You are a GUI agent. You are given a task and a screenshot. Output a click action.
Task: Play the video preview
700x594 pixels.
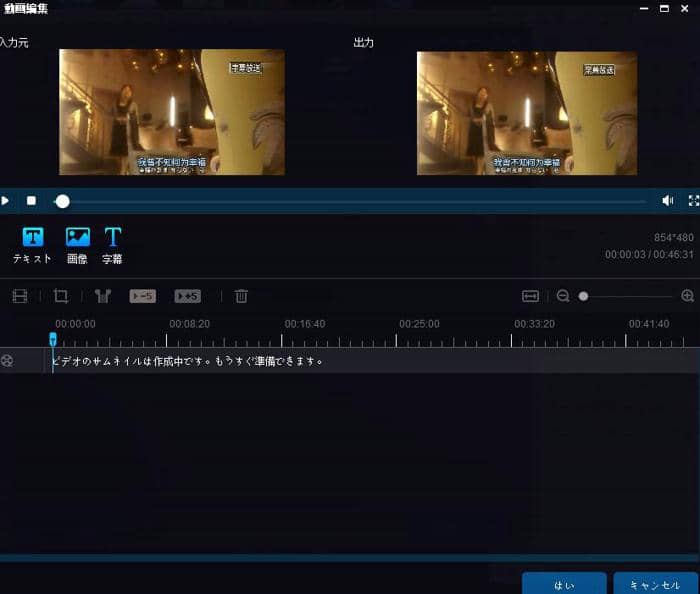pos(5,201)
